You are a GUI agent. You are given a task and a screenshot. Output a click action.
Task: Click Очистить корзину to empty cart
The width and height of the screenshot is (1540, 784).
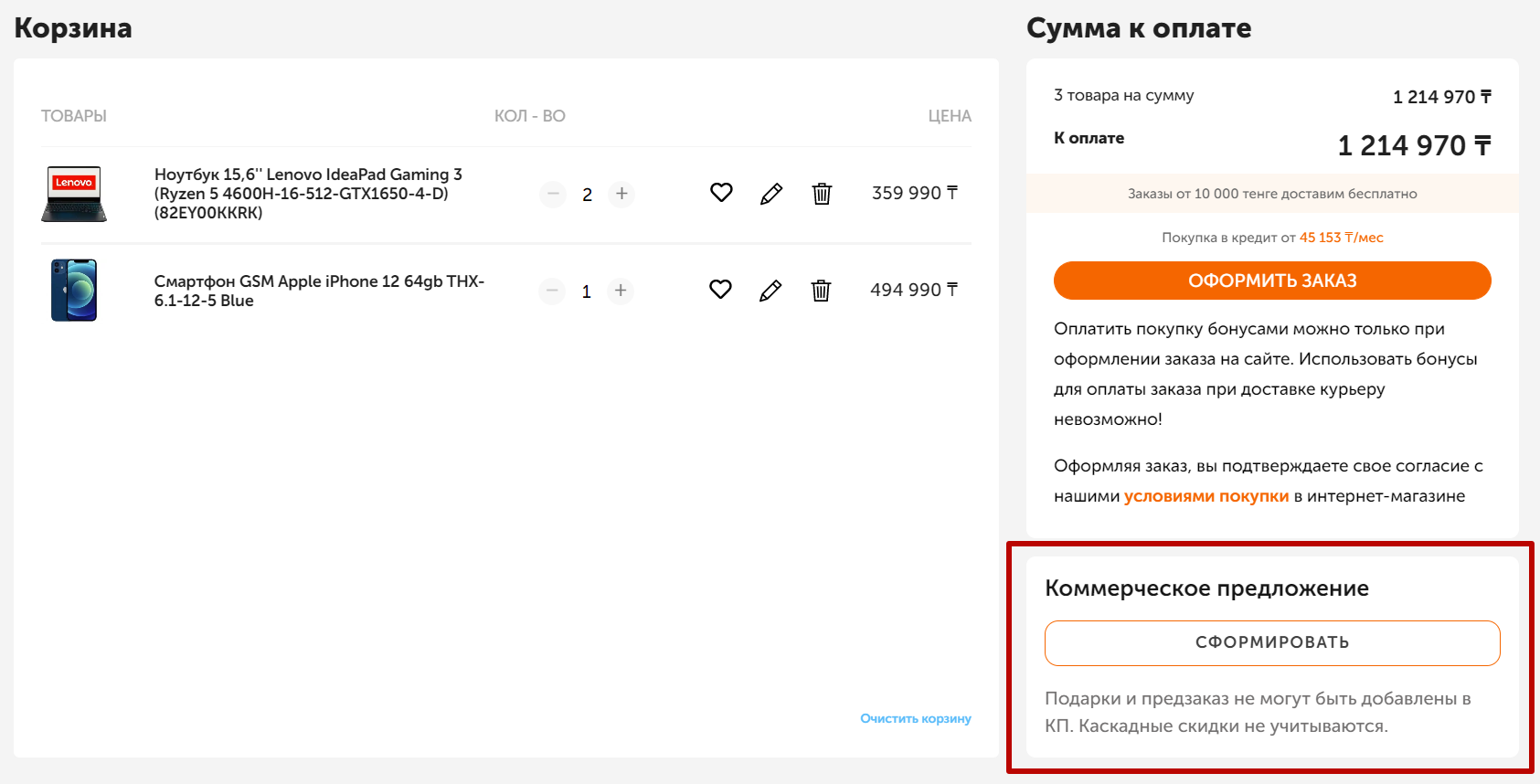point(915,719)
